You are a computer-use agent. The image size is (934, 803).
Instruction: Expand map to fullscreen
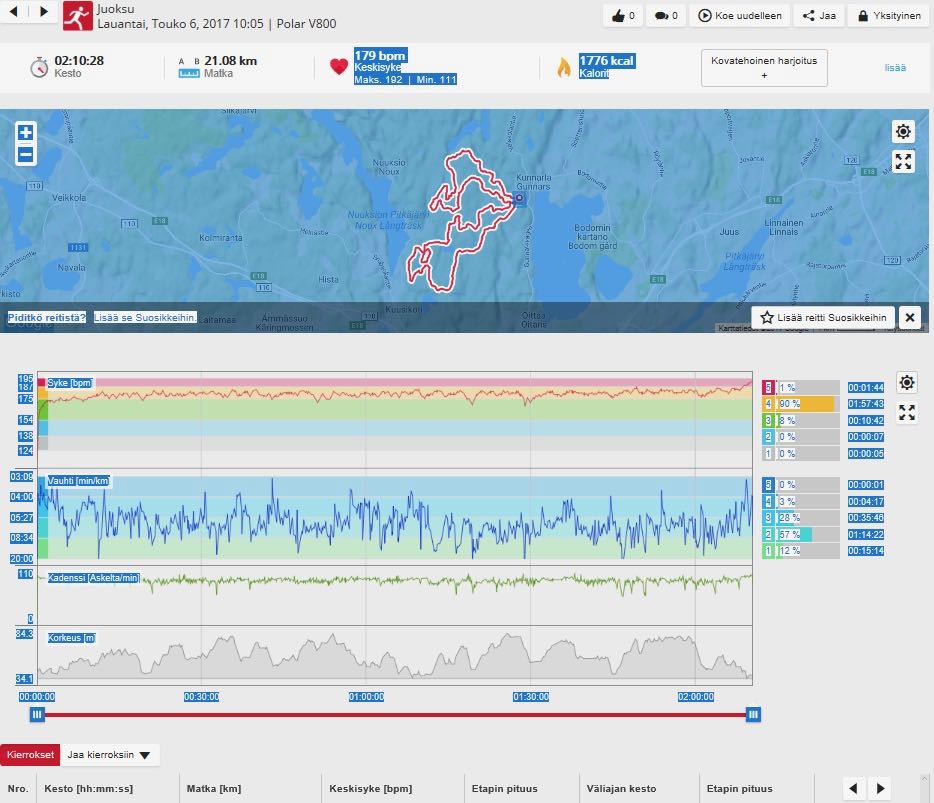(x=903, y=162)
